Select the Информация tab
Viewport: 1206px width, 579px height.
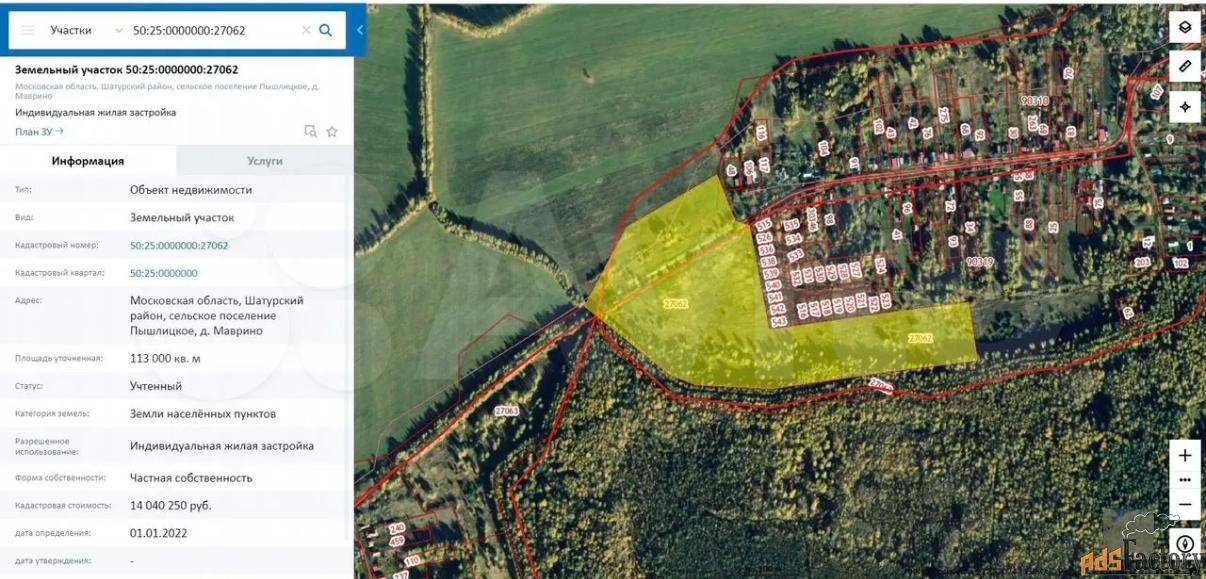point(88,160)
